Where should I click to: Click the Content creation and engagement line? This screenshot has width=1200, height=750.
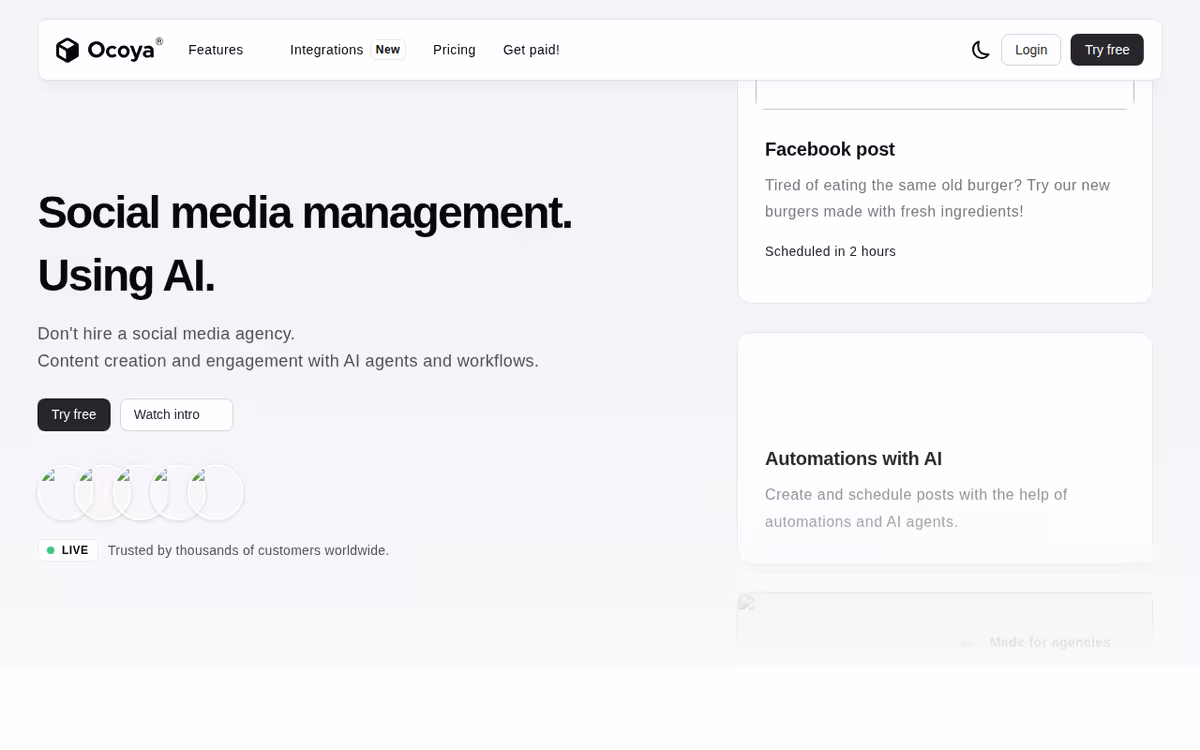[288, 361]
